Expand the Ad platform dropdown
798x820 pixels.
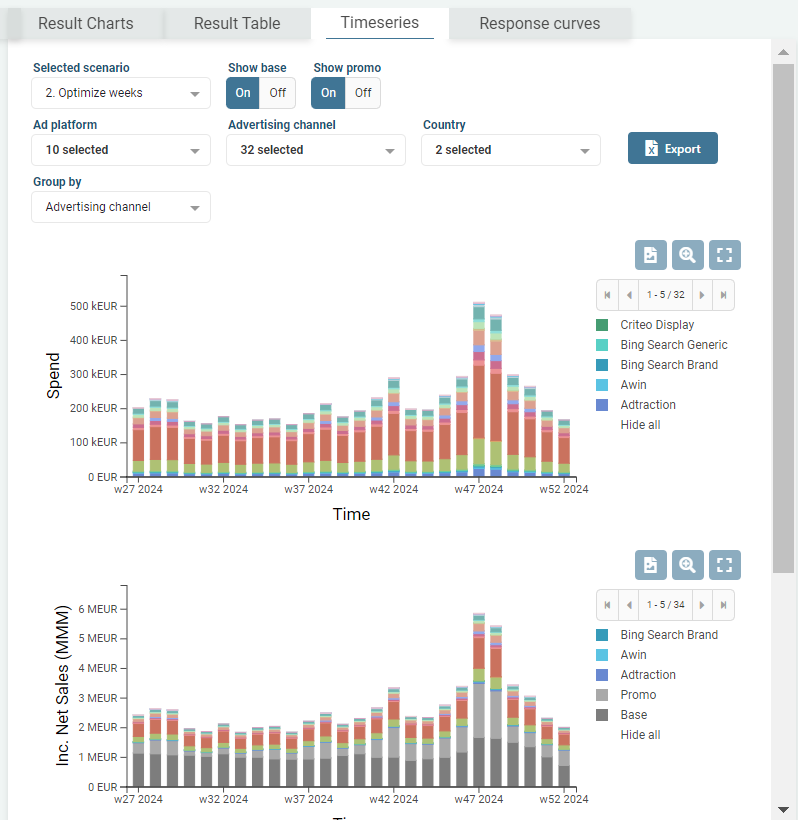pos(121,150)
